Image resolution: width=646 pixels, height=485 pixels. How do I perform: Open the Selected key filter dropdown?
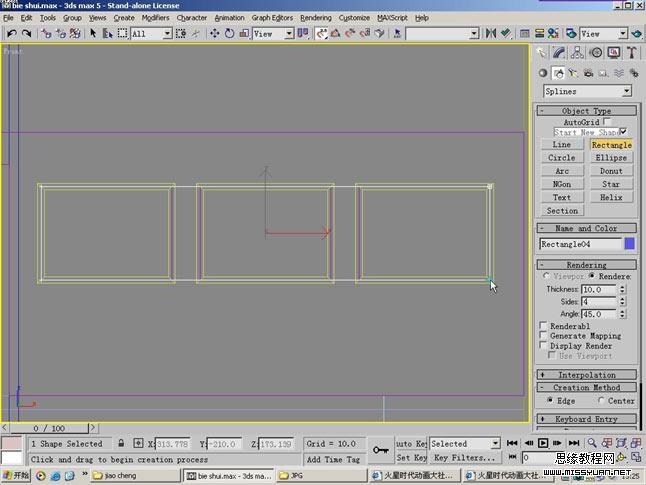tap(465, 443)
